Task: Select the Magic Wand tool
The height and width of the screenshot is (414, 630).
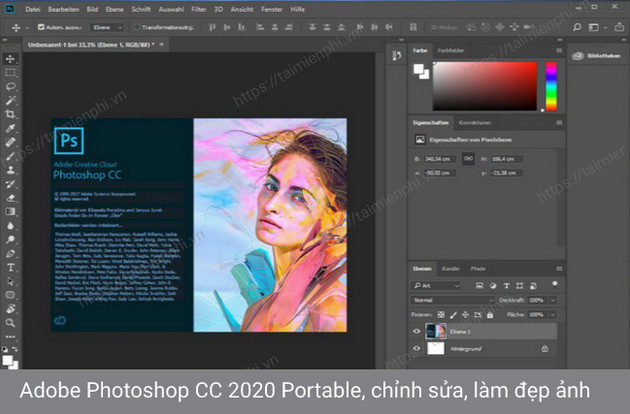Action: click(10, 100)
